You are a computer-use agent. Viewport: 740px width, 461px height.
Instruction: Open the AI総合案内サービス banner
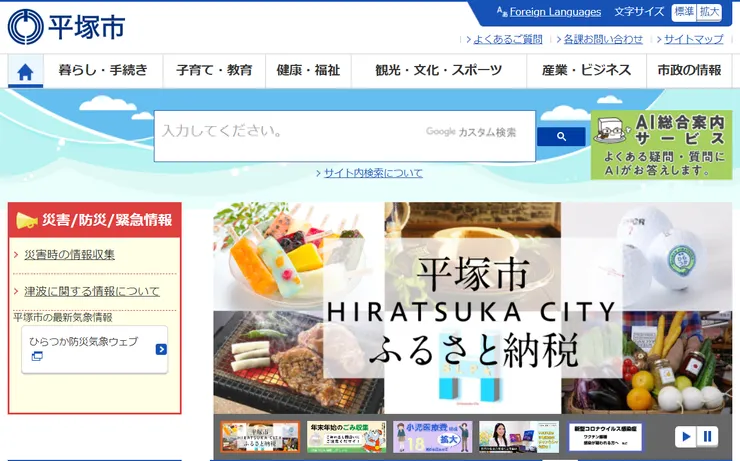pos(661,145)
